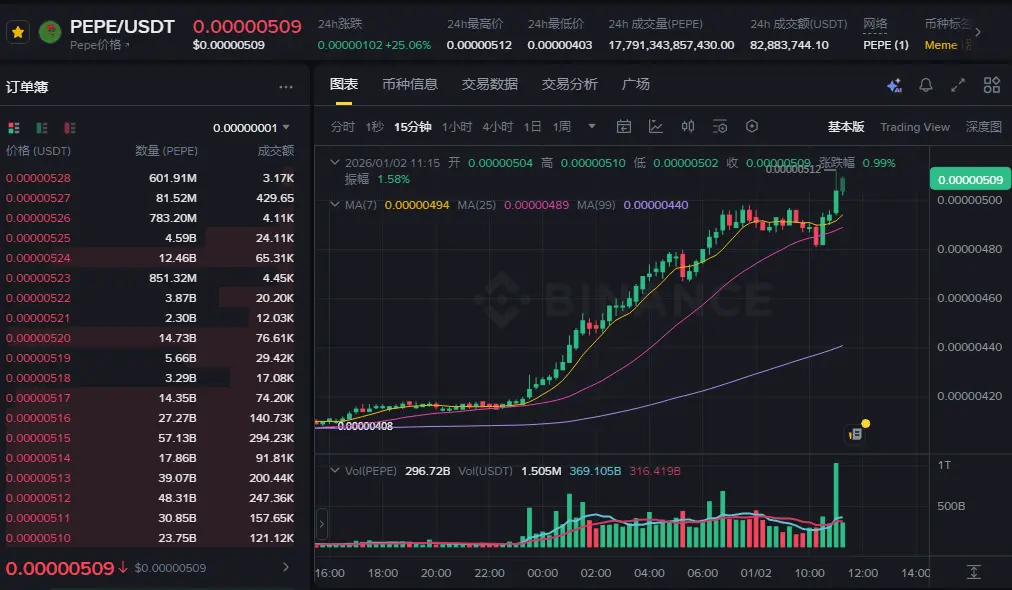Open the calendar date range icon
Image resolution: width=1012 pixels, height=590 pixels.
623,127
